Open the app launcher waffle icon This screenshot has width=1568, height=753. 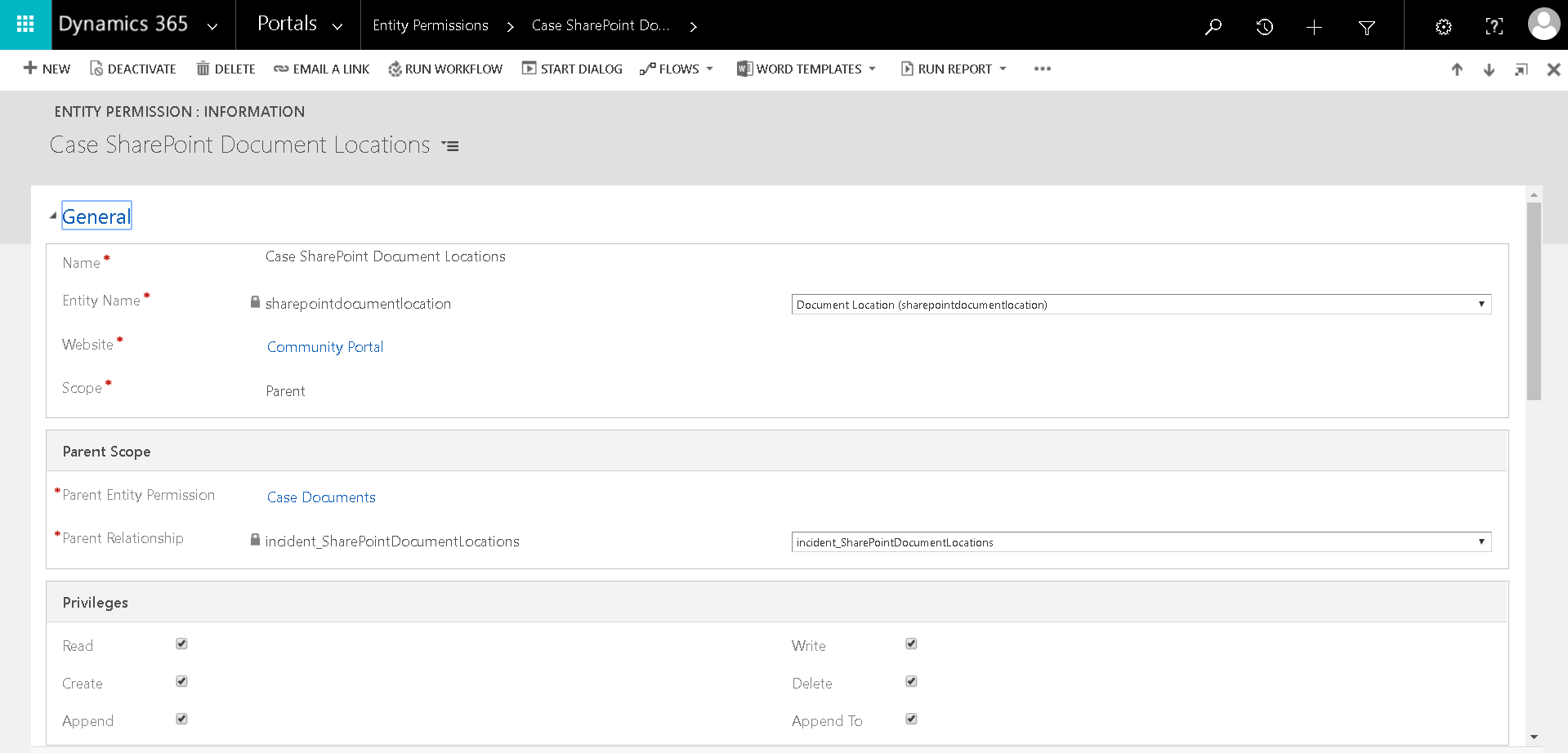(25, 25)
